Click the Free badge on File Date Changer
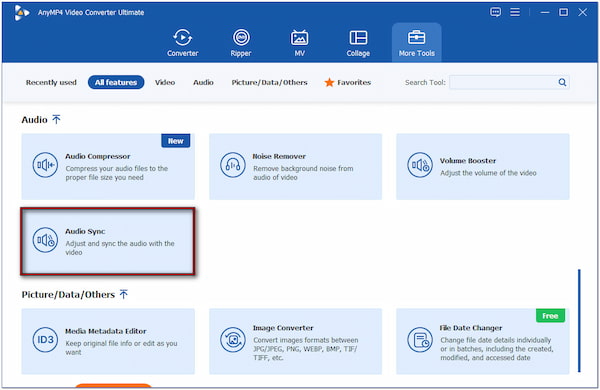The height and width of the screenshot is (390, 600). tap(550, 316)
